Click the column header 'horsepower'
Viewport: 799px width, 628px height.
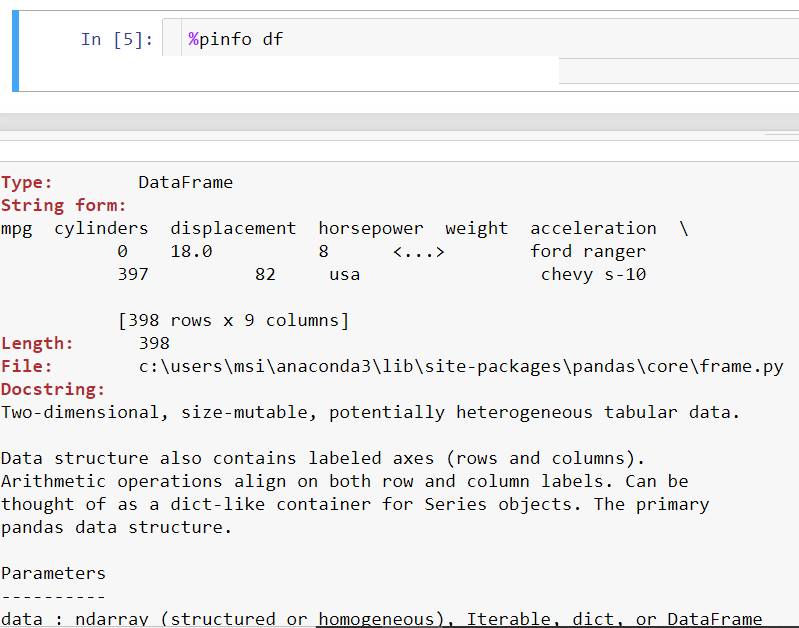(371, 228)
